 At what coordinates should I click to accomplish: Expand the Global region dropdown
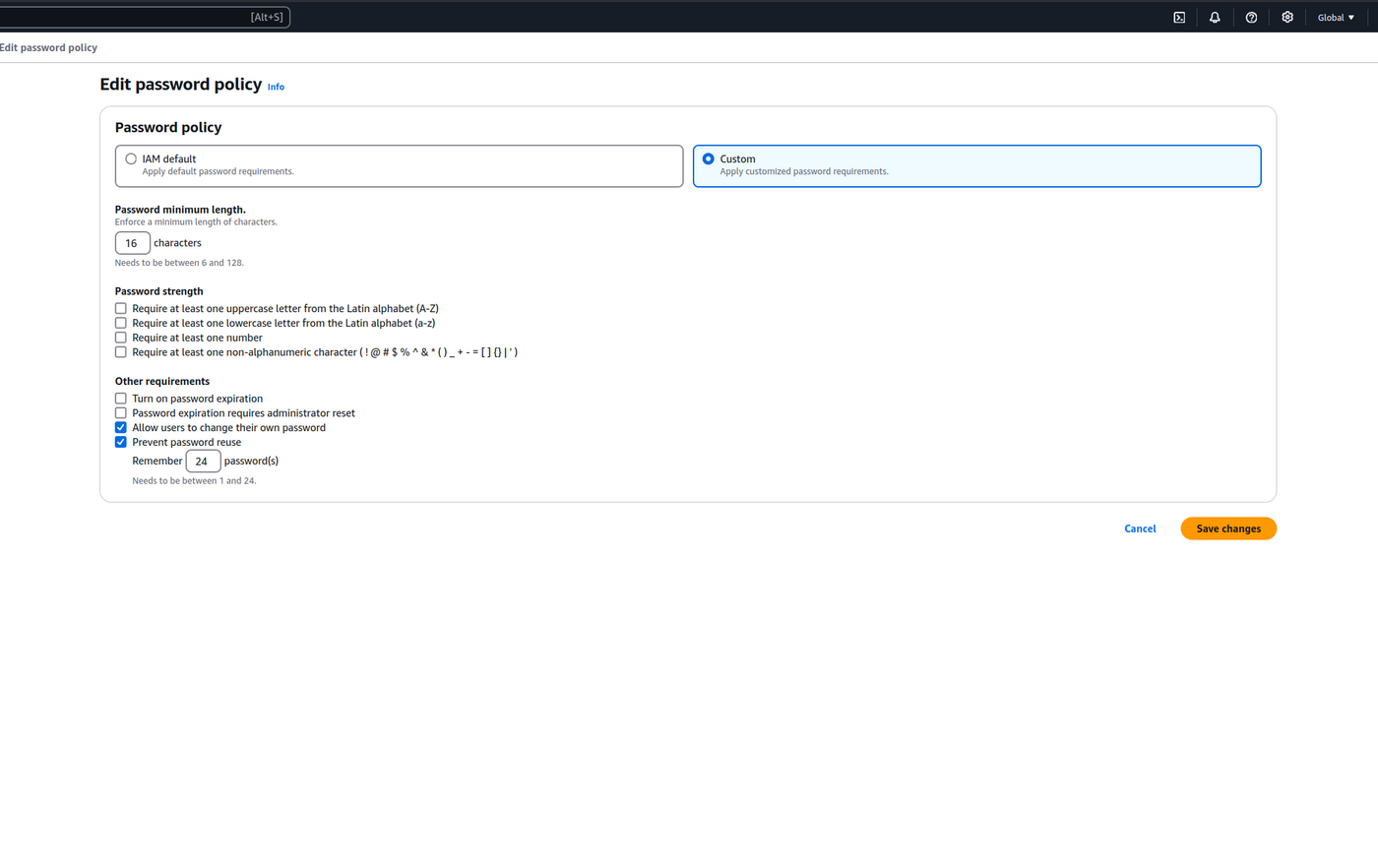tap(1336, 18)
